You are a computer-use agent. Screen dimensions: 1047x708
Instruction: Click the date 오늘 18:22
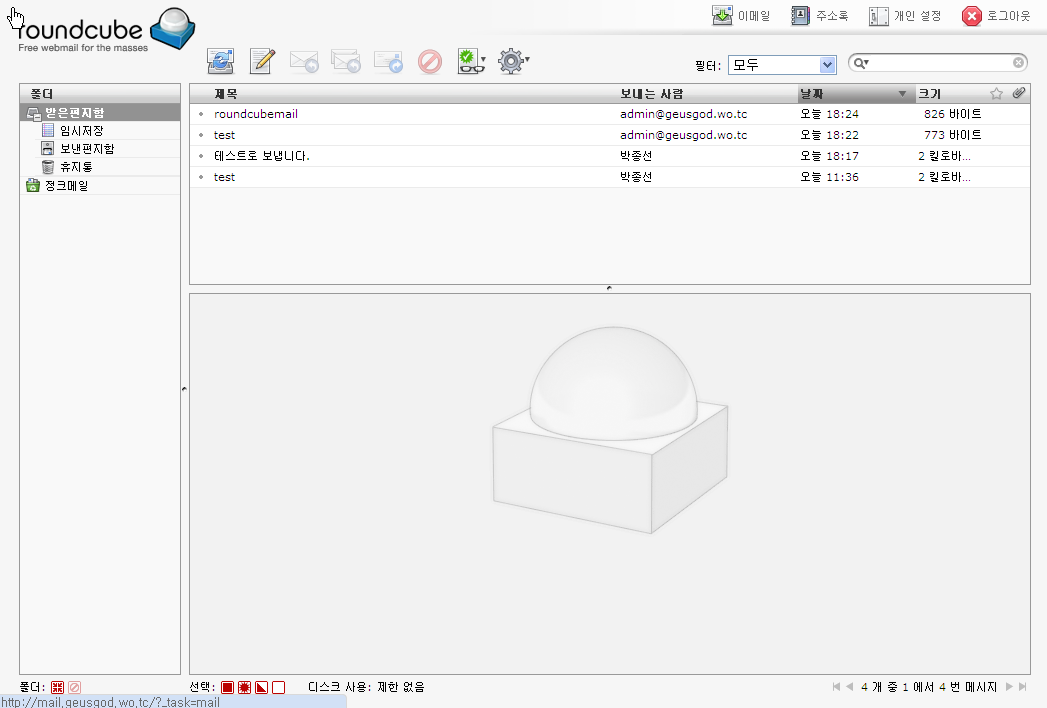(829, 135)
